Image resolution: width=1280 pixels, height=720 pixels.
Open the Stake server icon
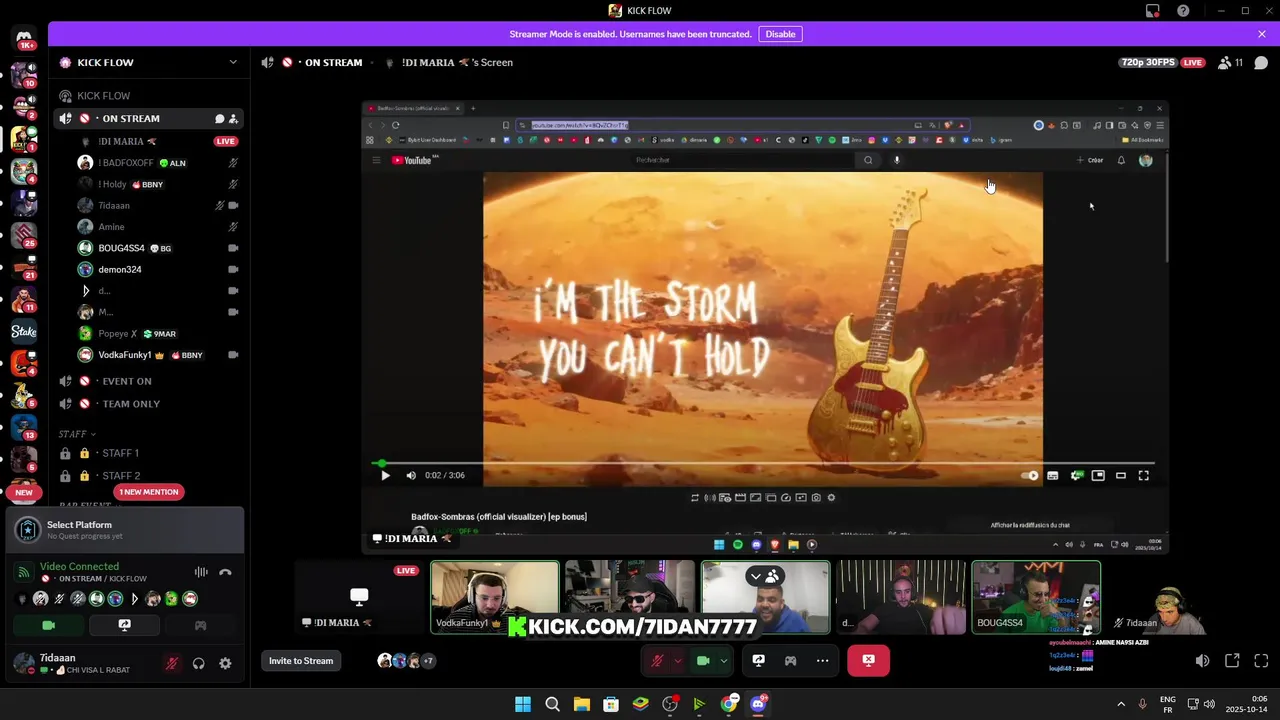point(24,332)
